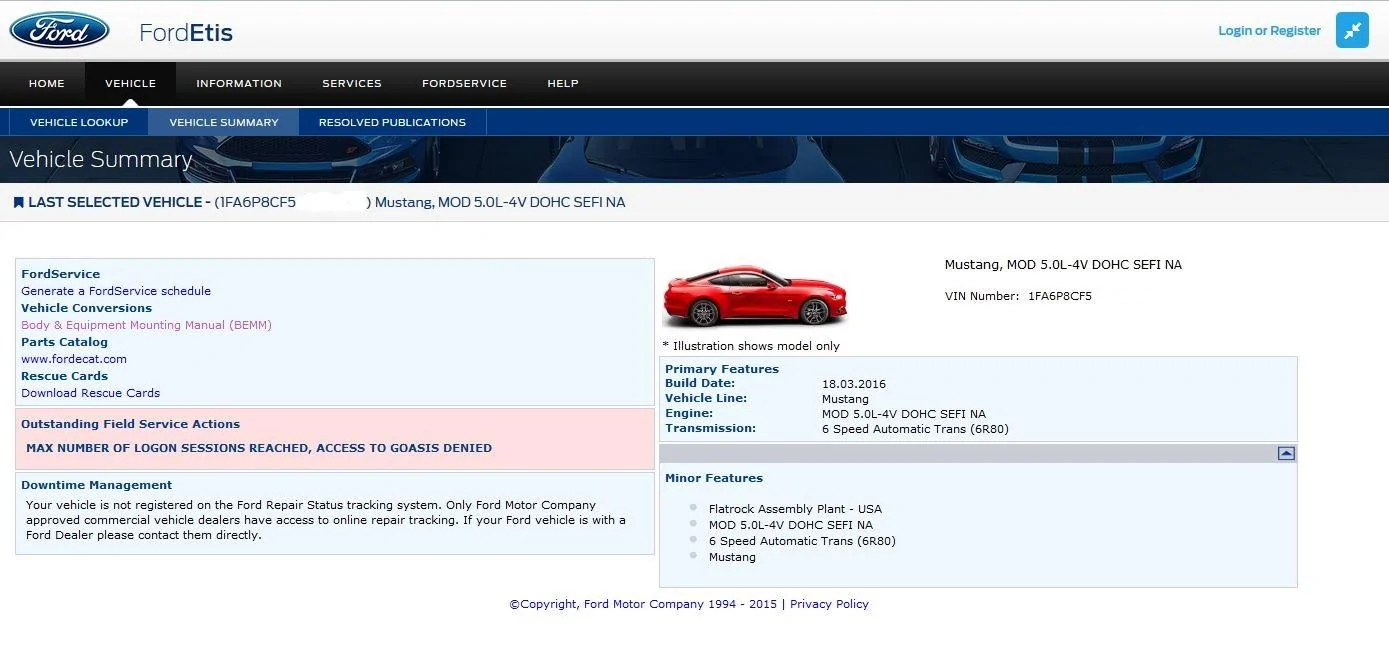Go to Resolved Publications tab
Viewport: 1389px width, 651px height.
coord(392,122)
